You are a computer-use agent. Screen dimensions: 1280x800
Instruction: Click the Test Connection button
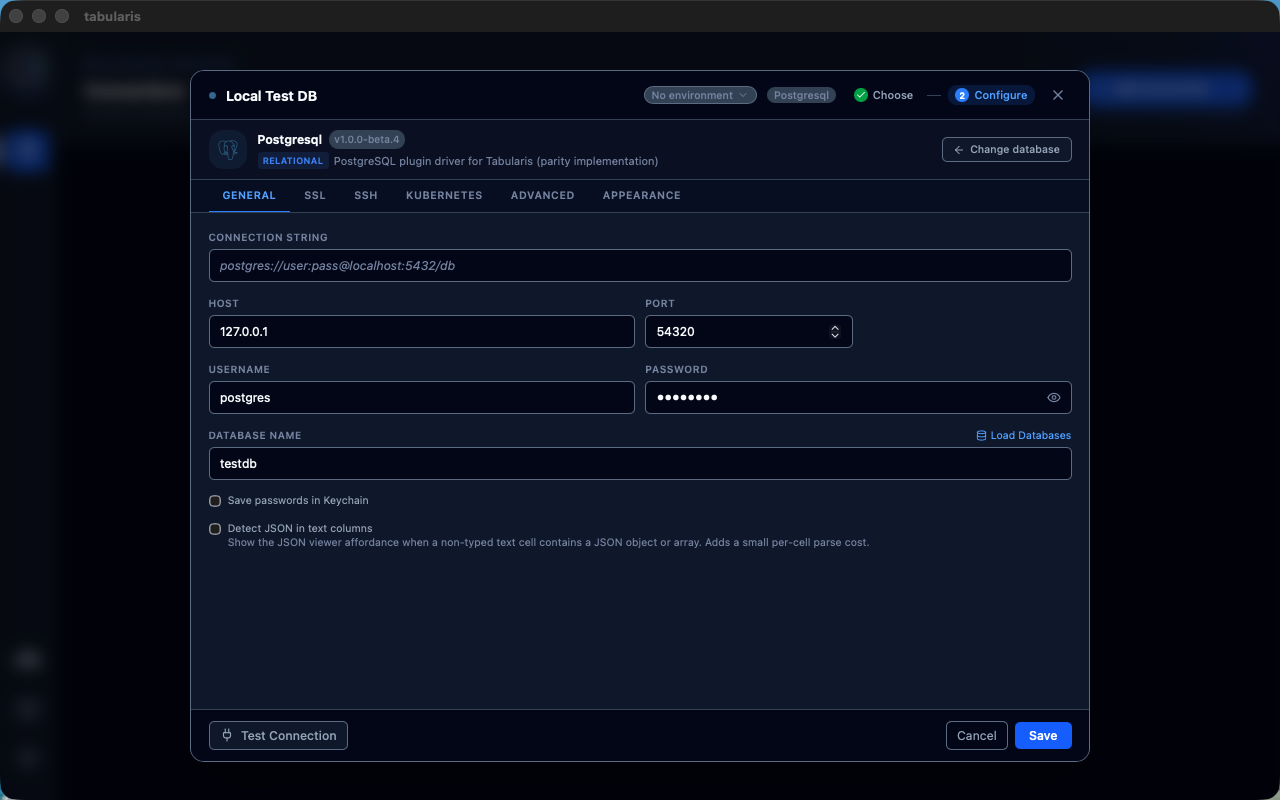point(278,736)
